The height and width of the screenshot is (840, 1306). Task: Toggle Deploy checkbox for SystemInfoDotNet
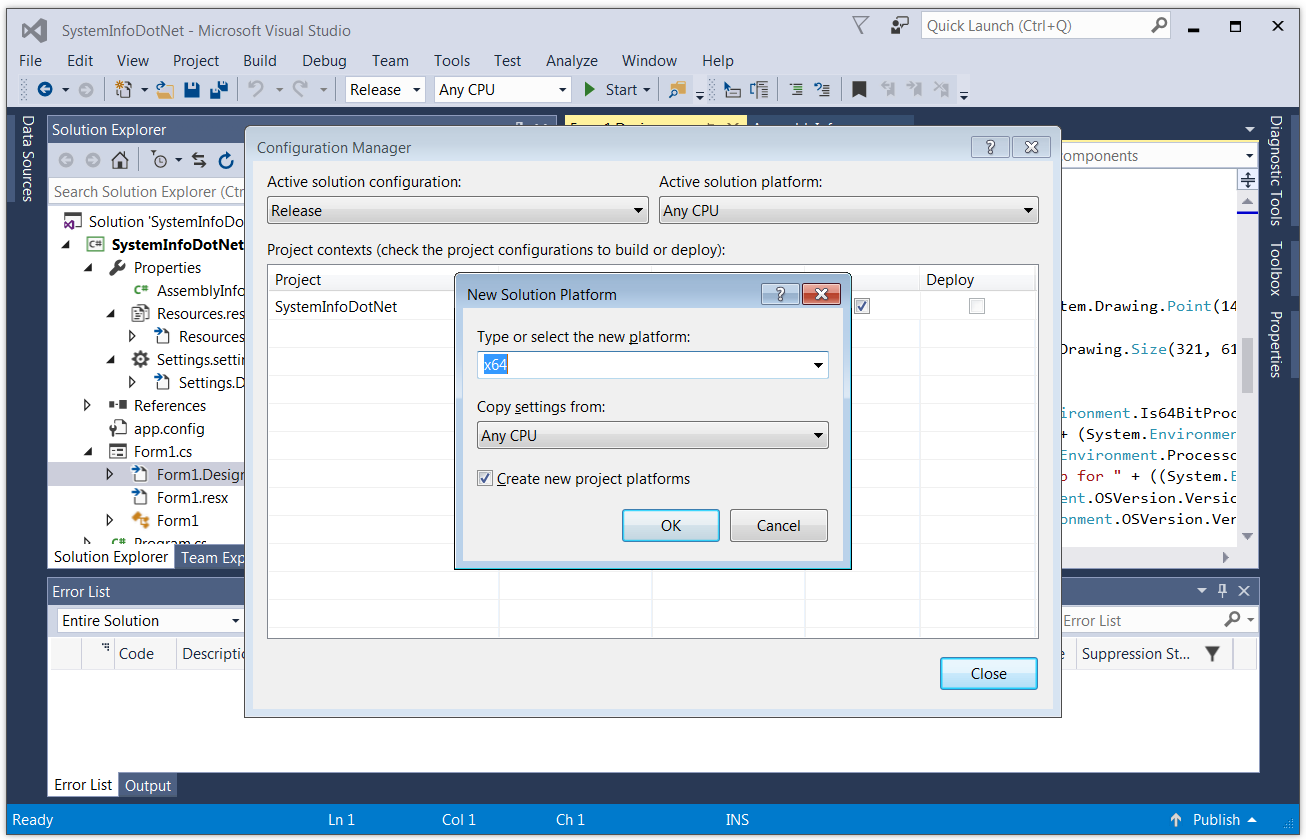[977, 307]
